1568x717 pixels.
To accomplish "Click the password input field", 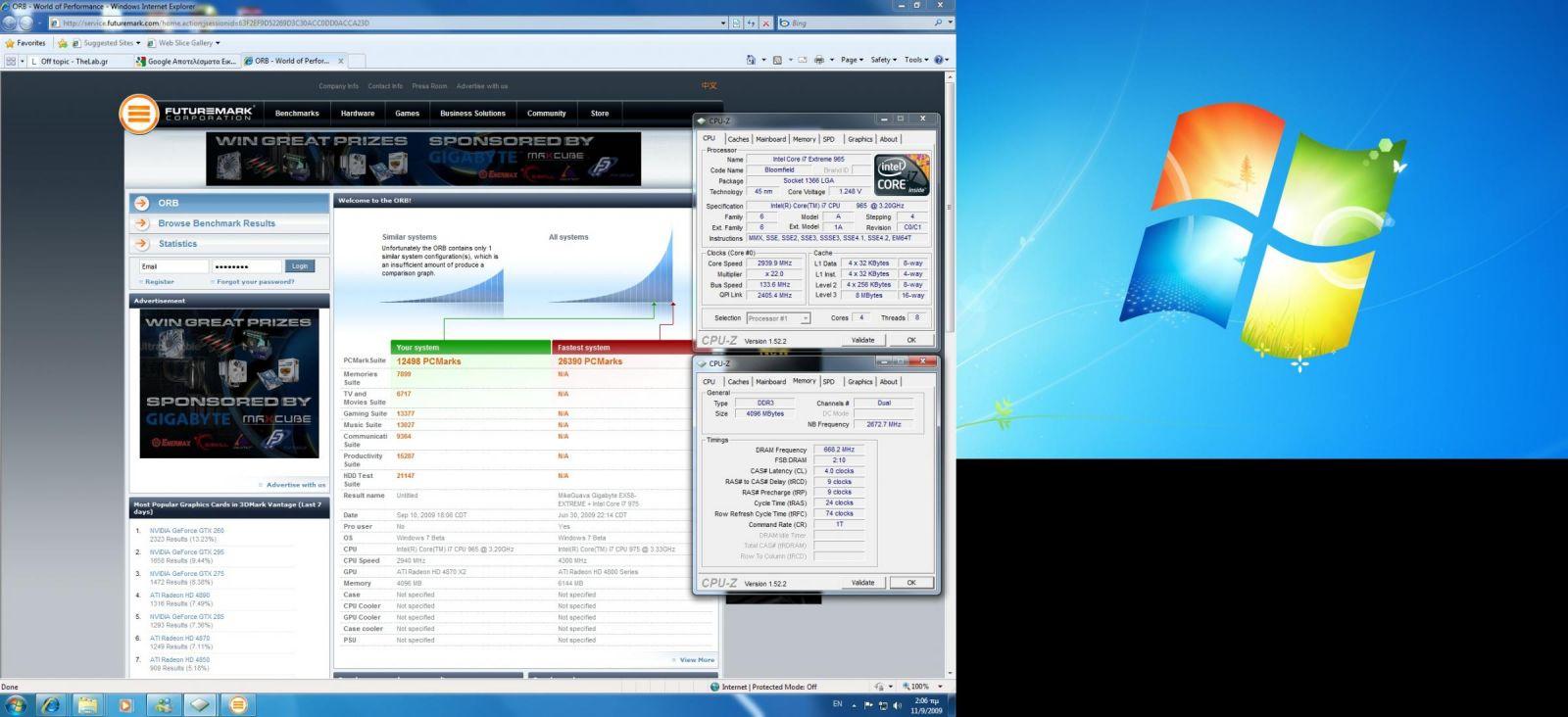I will coord(246,266).
